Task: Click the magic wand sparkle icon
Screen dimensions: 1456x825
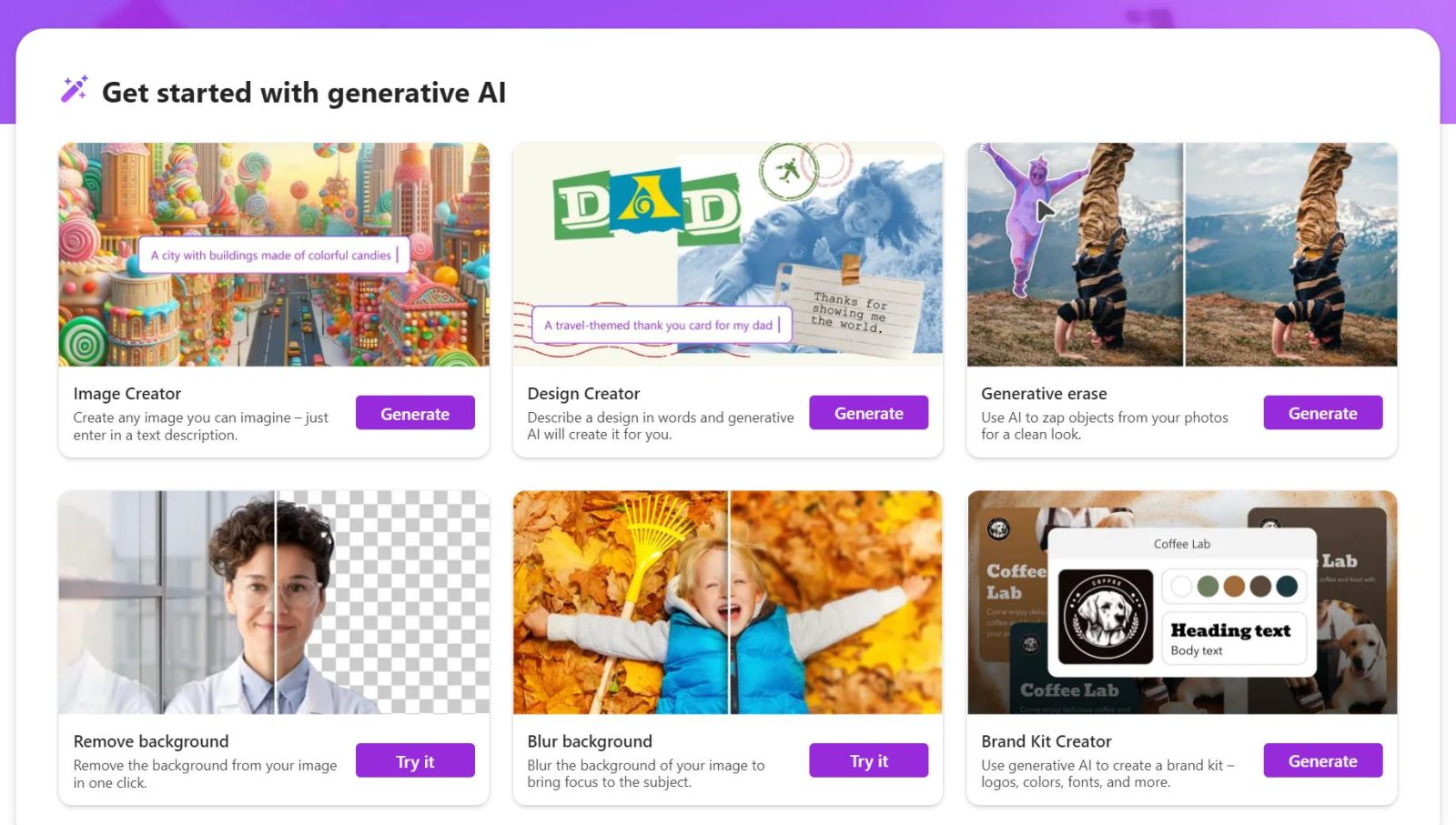Action: tap(74, 89)
